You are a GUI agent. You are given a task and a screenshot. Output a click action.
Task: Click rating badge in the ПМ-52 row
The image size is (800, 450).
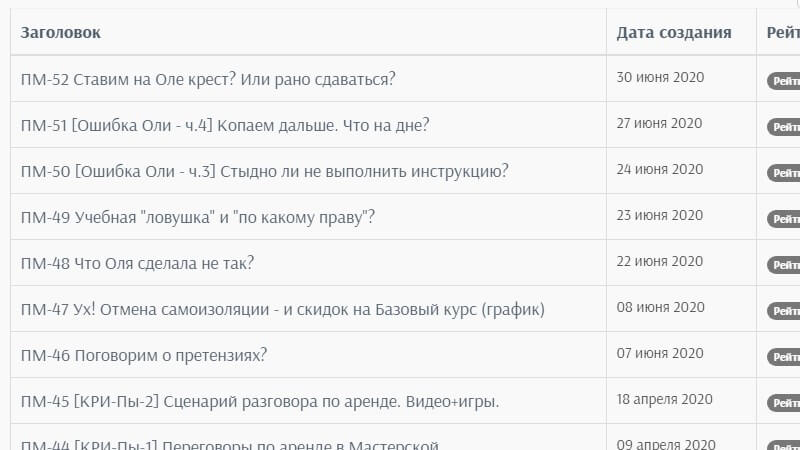click(784, 81)
